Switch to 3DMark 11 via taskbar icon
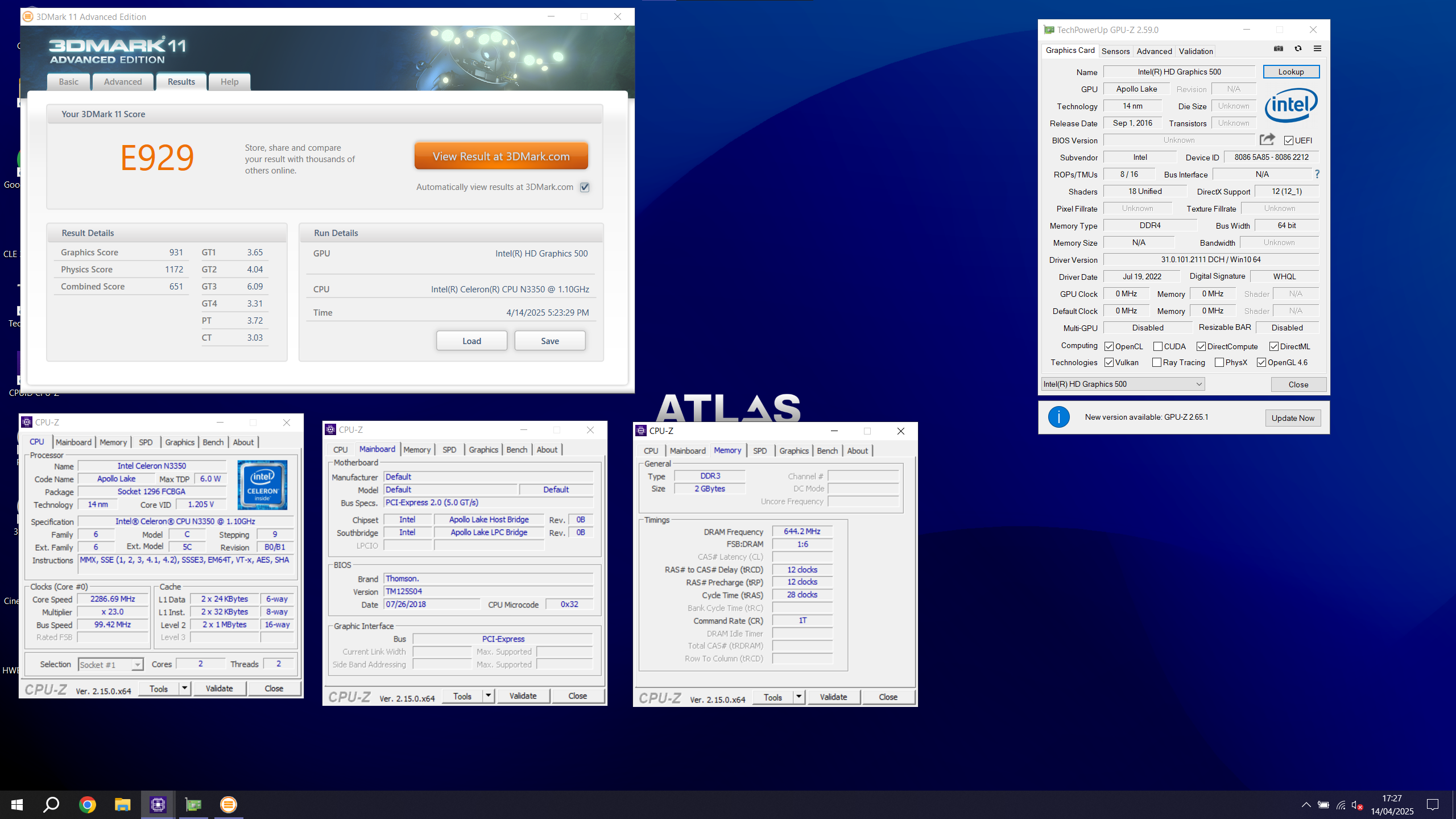The width and height of the screenshot is (1456, 819). 229,805
